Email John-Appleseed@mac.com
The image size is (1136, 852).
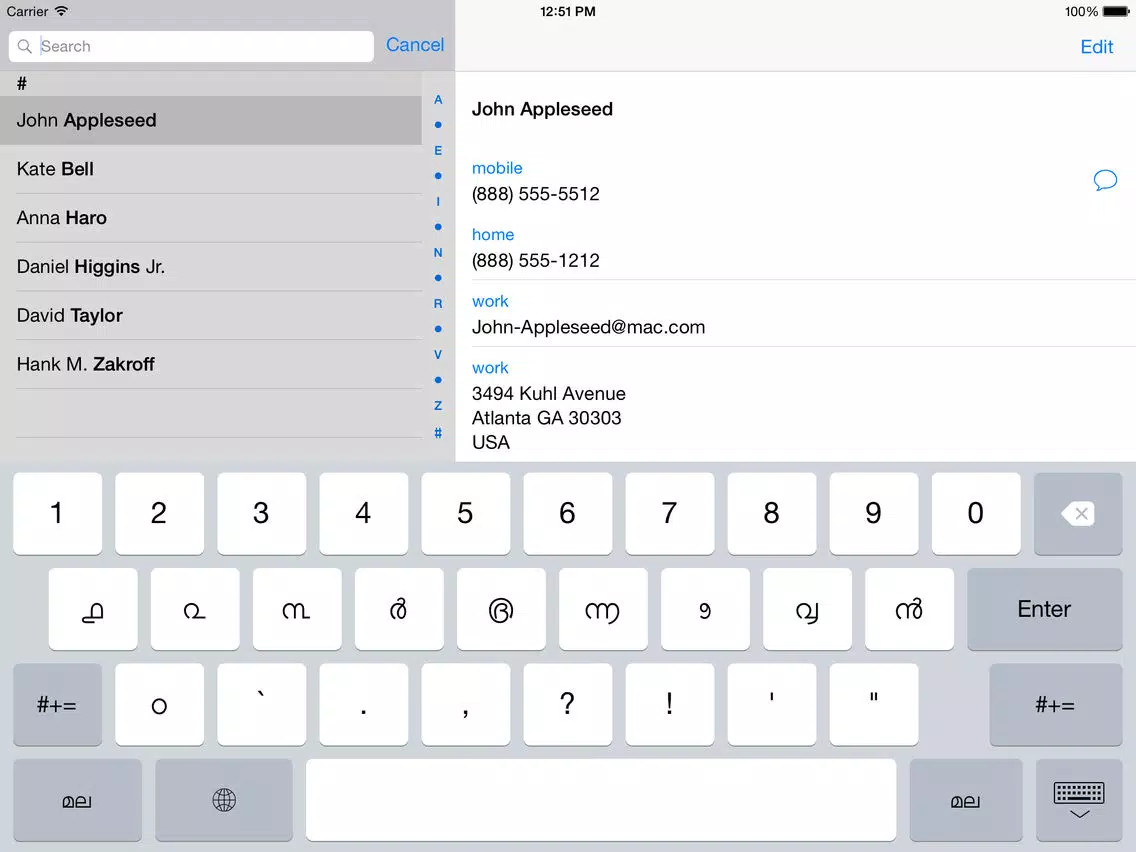tap(588, 327)
